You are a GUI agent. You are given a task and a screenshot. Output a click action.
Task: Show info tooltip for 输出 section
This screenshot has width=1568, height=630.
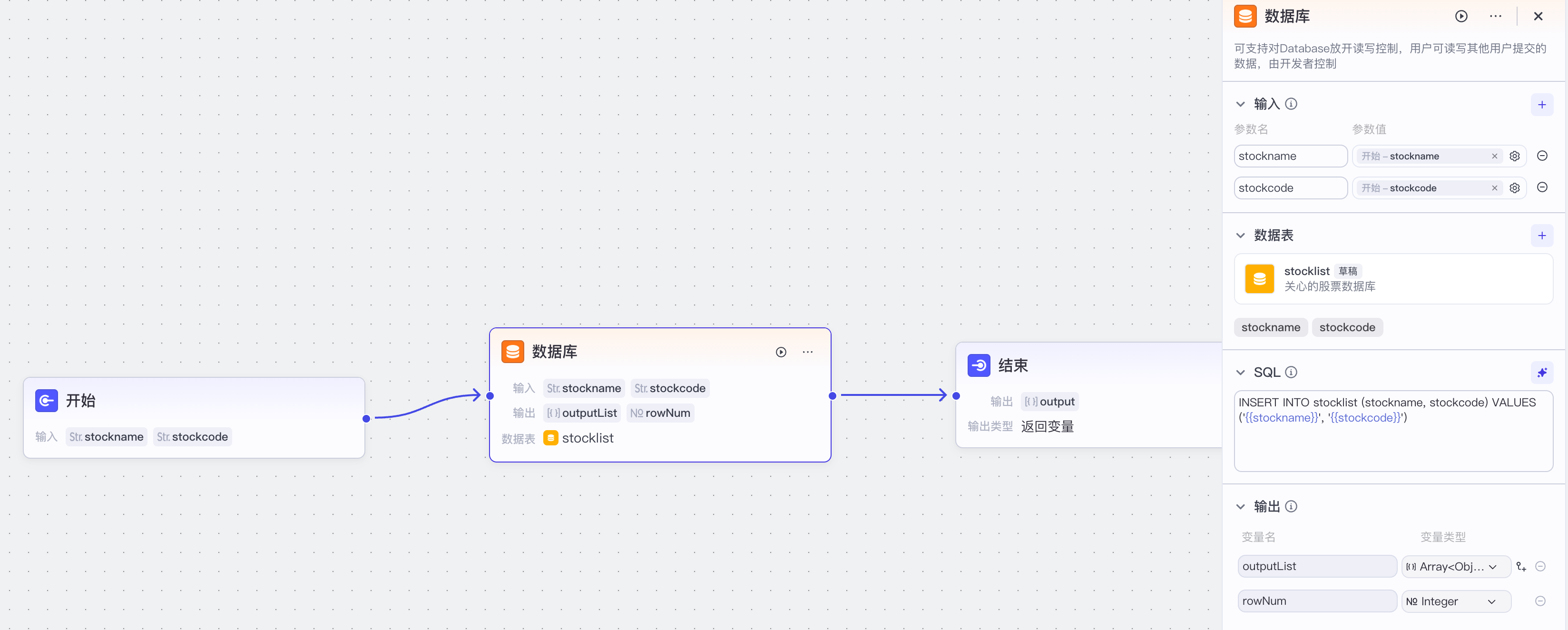click(x=1291, y=506)
